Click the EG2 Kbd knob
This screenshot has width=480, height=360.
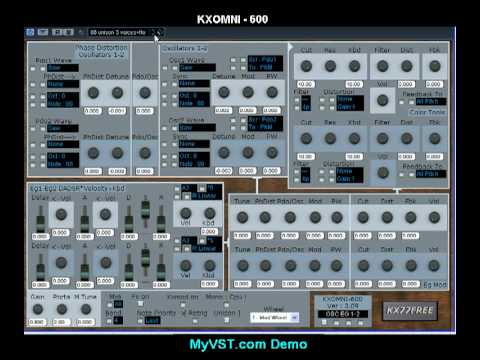coord(209,265)
